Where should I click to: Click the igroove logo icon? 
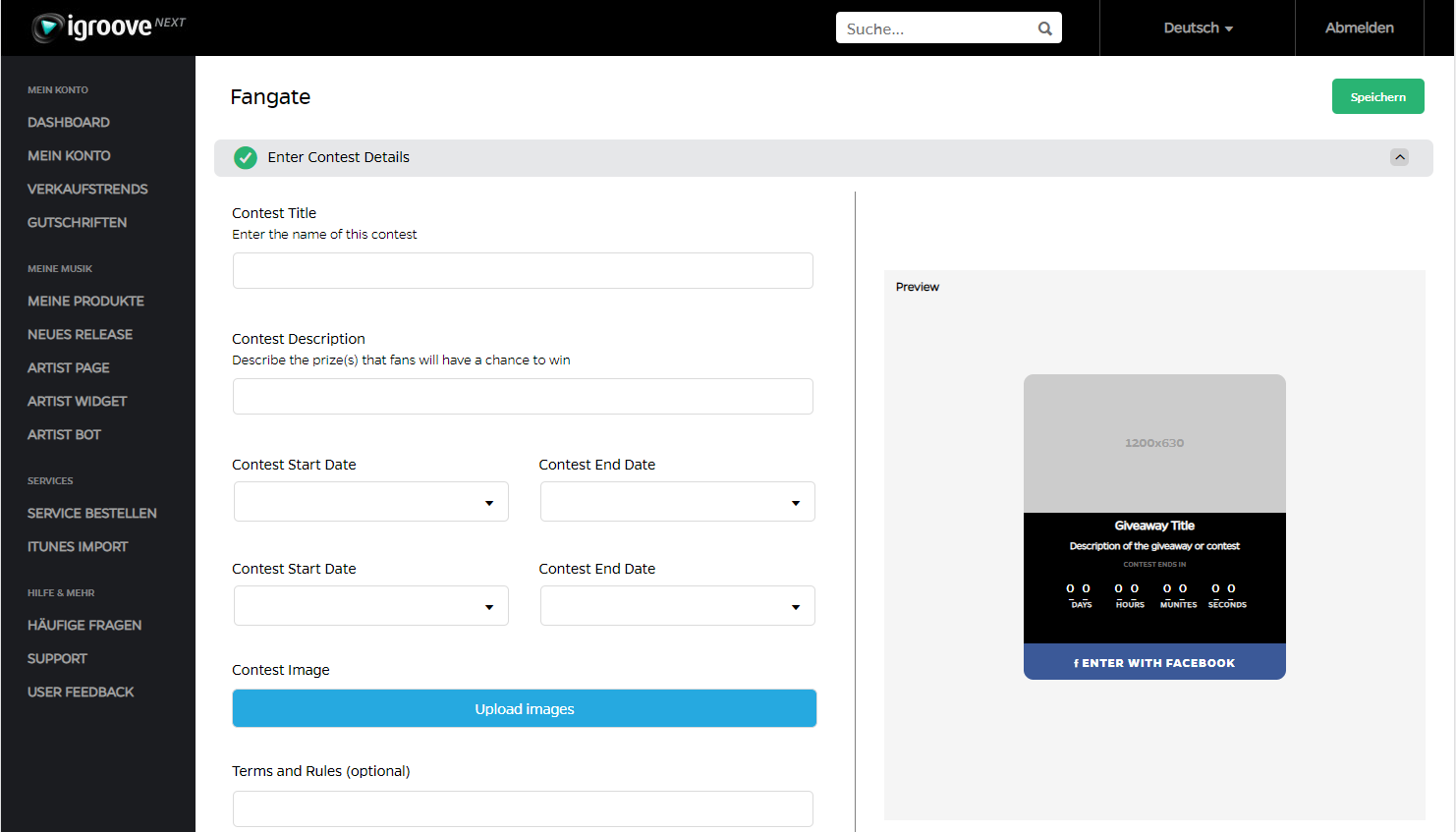tap(47, 28)
